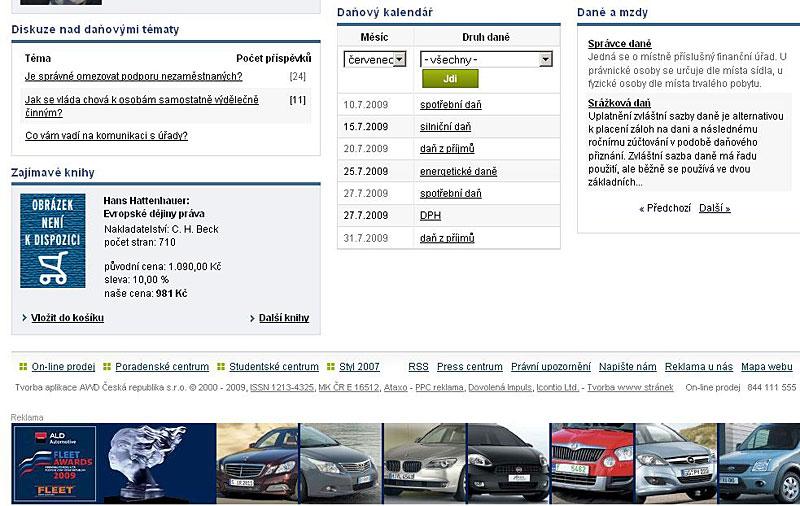The width and height of the screenshot is (800, 506).
Task: Open the tax type dropdown showing všechny
Action: point(486,60)
